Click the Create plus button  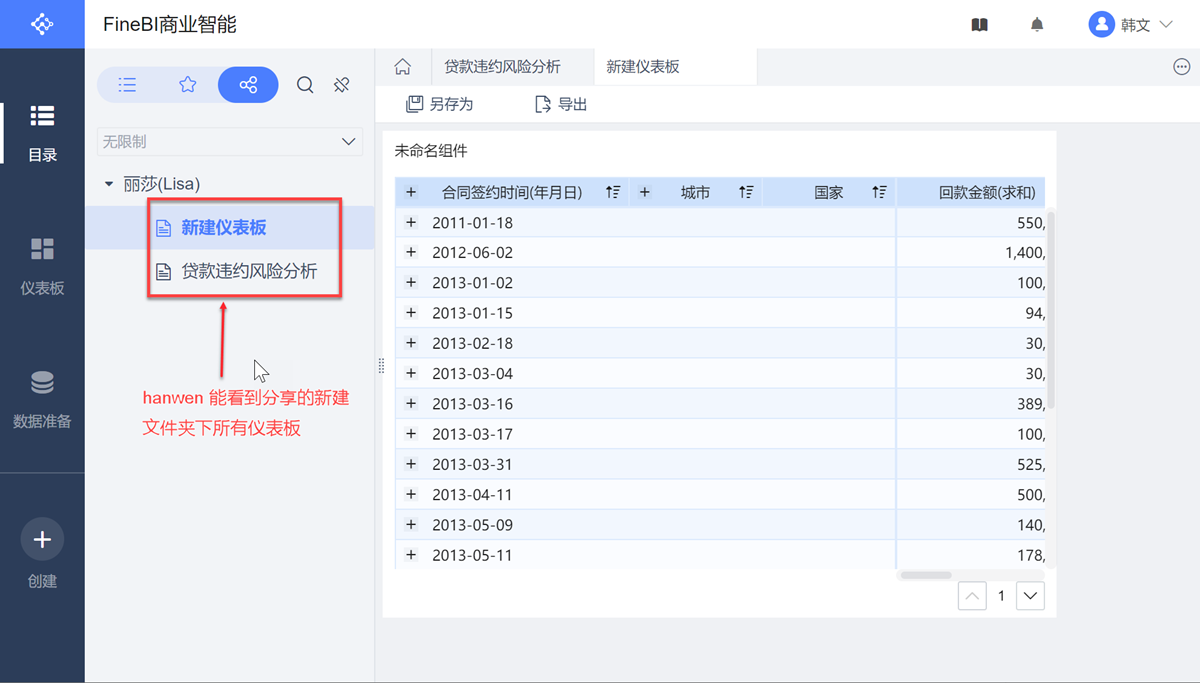point(42,540)
